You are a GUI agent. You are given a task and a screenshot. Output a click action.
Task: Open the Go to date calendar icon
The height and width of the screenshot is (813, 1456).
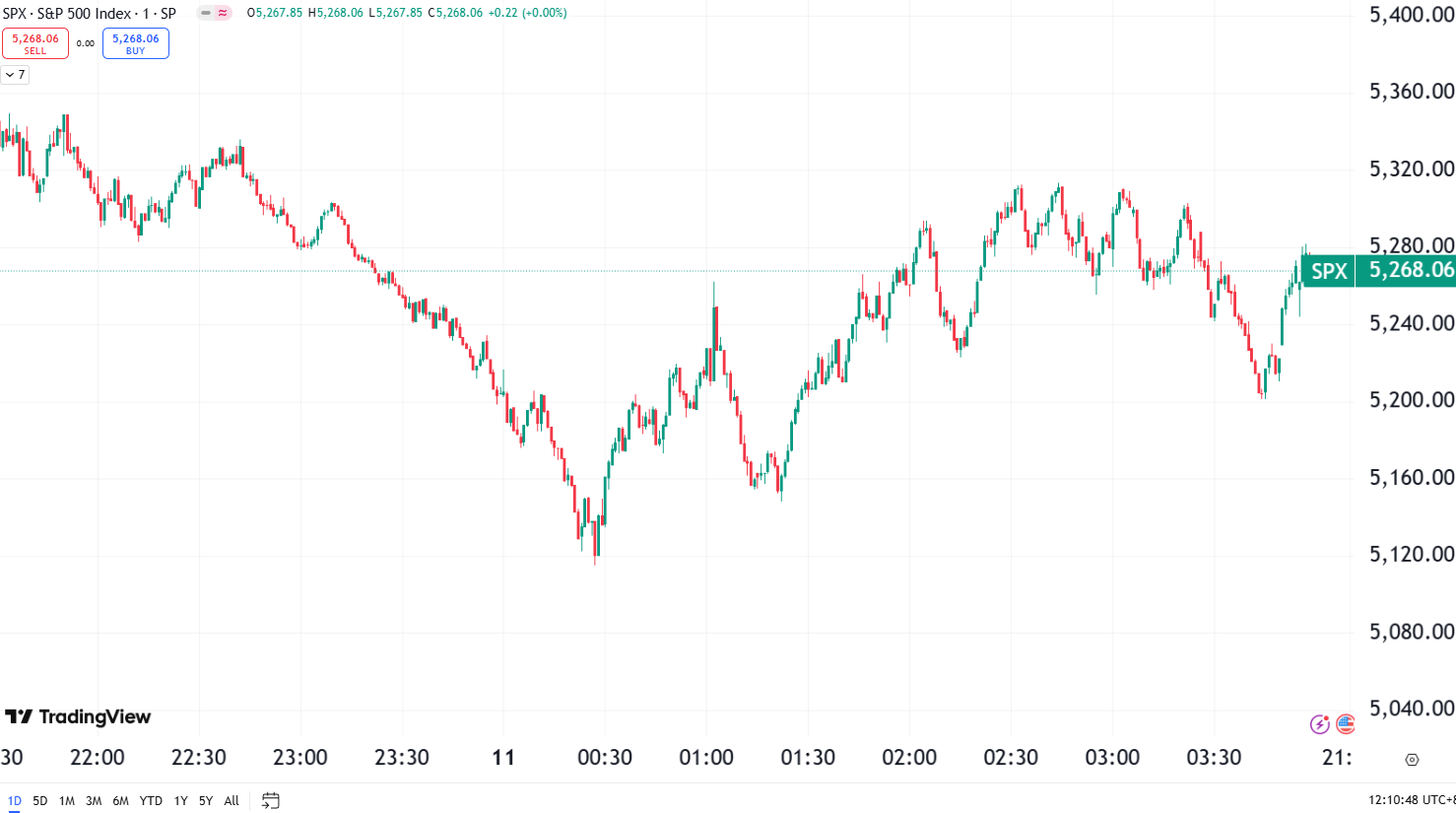(271, 801)
